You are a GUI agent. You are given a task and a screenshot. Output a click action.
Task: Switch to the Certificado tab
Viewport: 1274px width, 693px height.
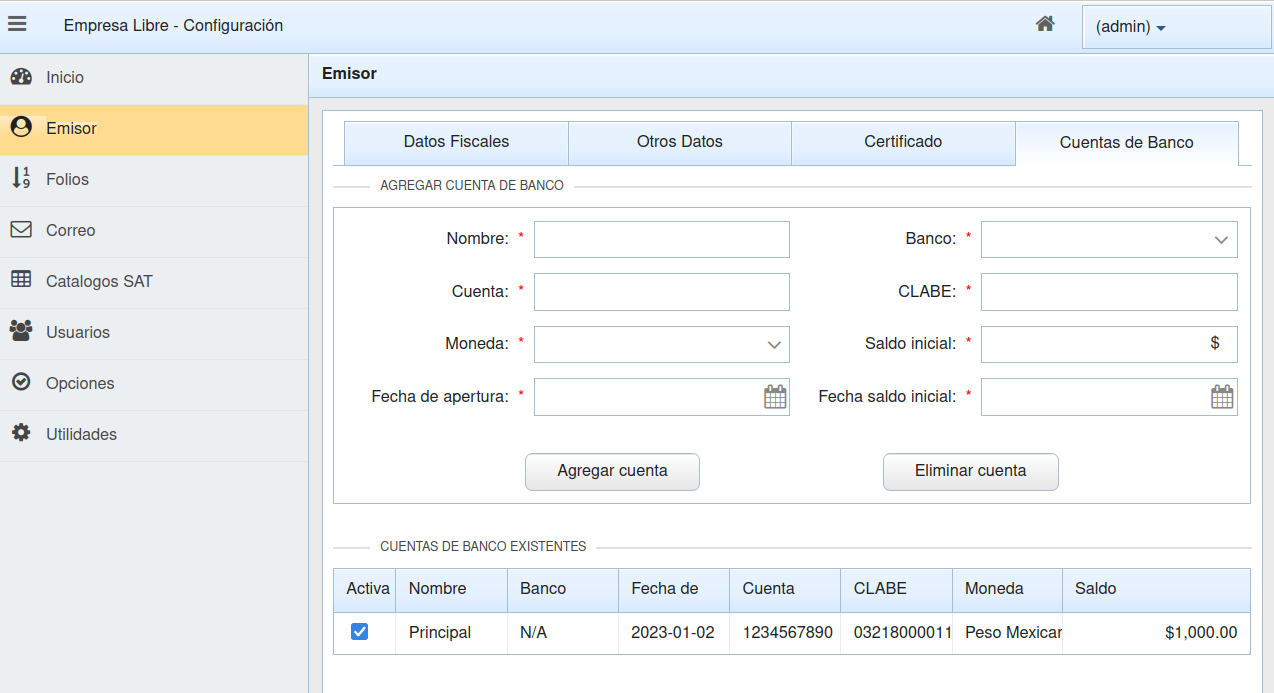[903, 142]
